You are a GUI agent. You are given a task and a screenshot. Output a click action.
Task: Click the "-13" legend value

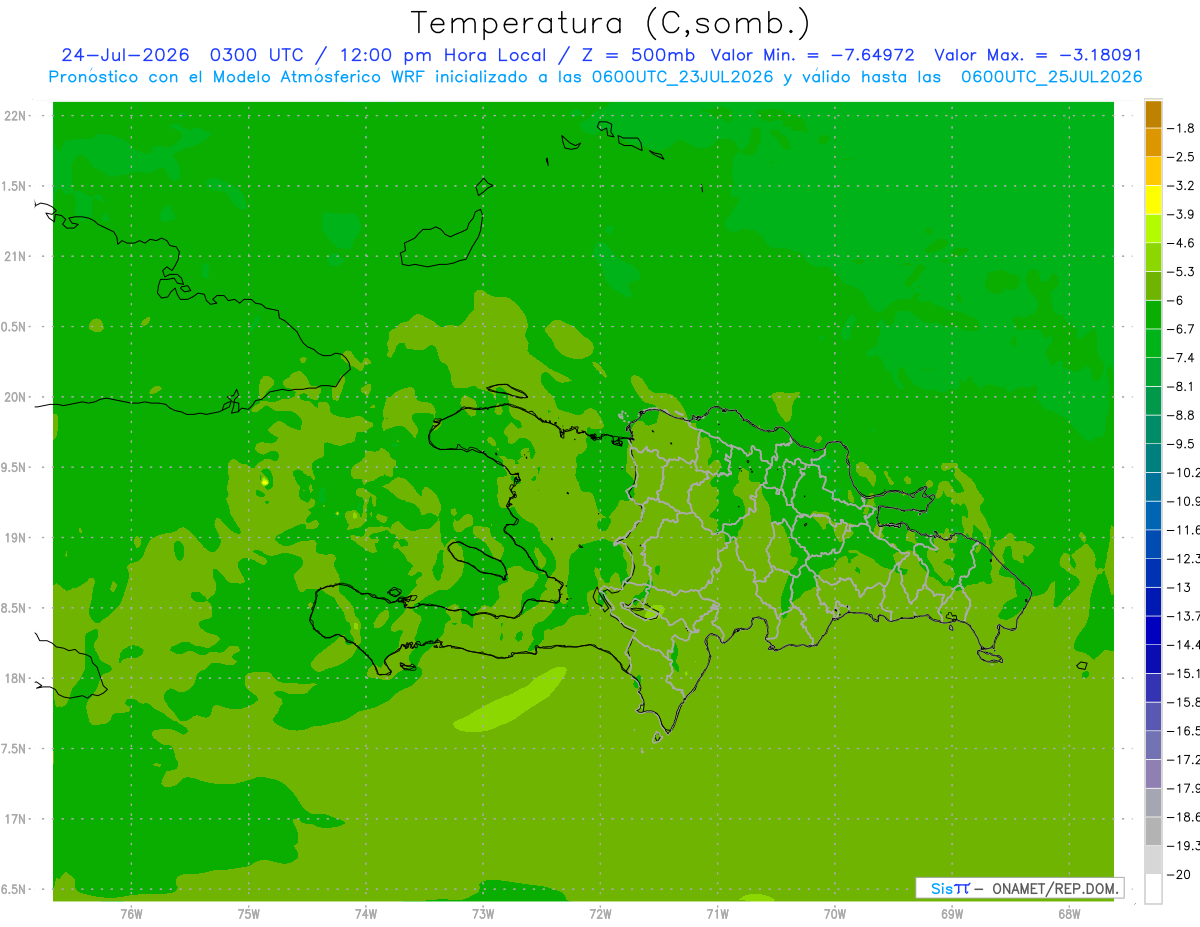[1180, 587]
